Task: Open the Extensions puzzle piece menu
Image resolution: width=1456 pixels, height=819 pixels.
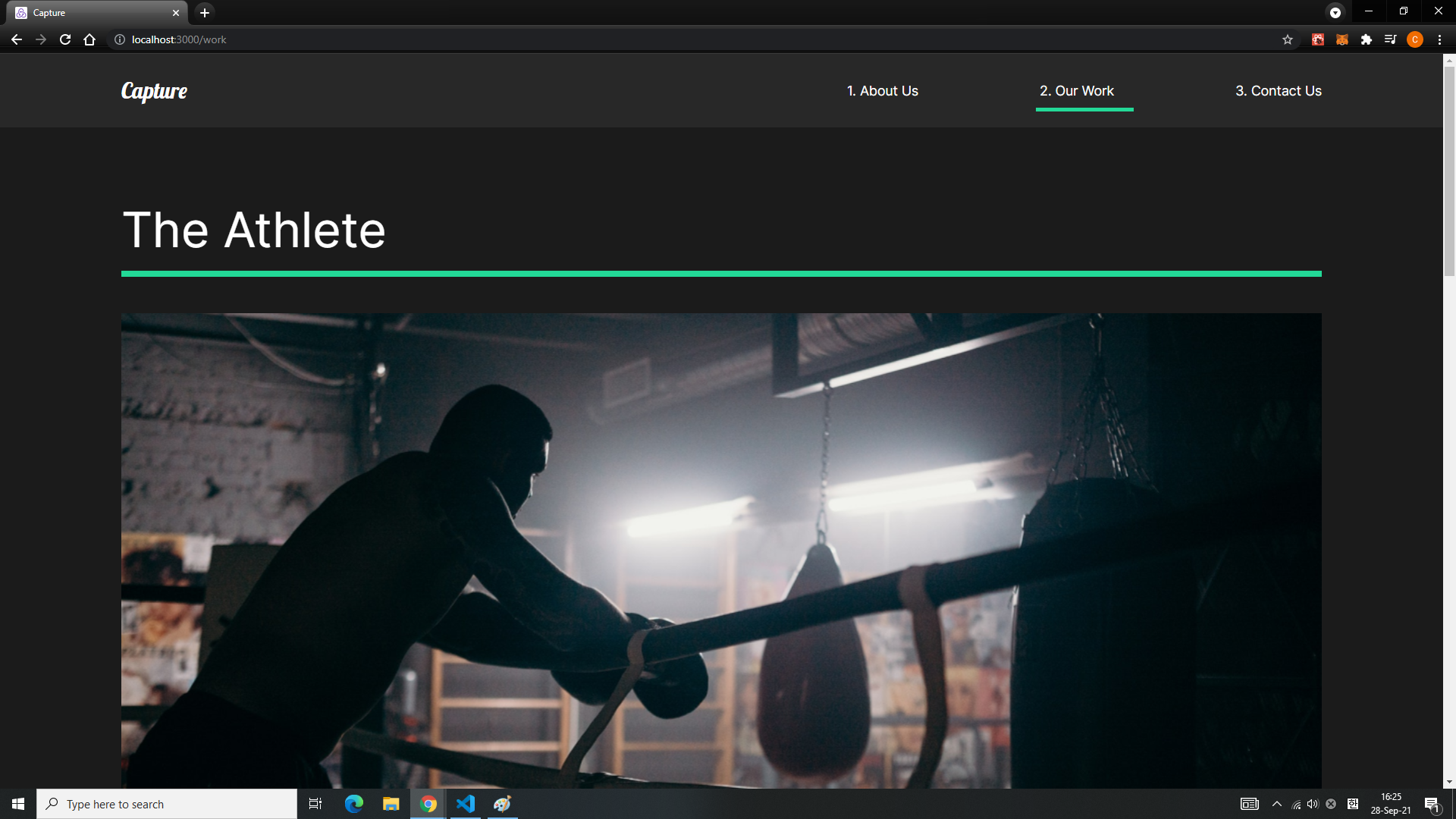Action: tap(1366, 39)
